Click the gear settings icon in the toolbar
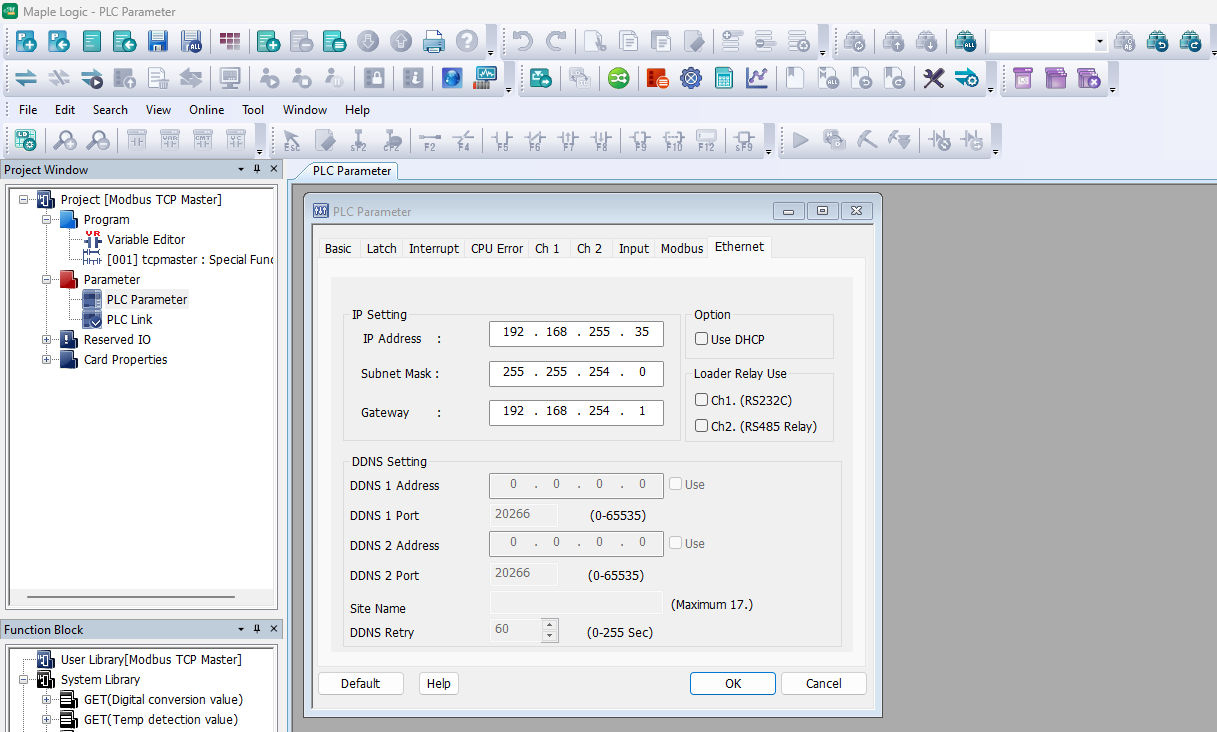Image resolution: width=1217 pixels, height=732 pixels. click(x=690, y=78)
